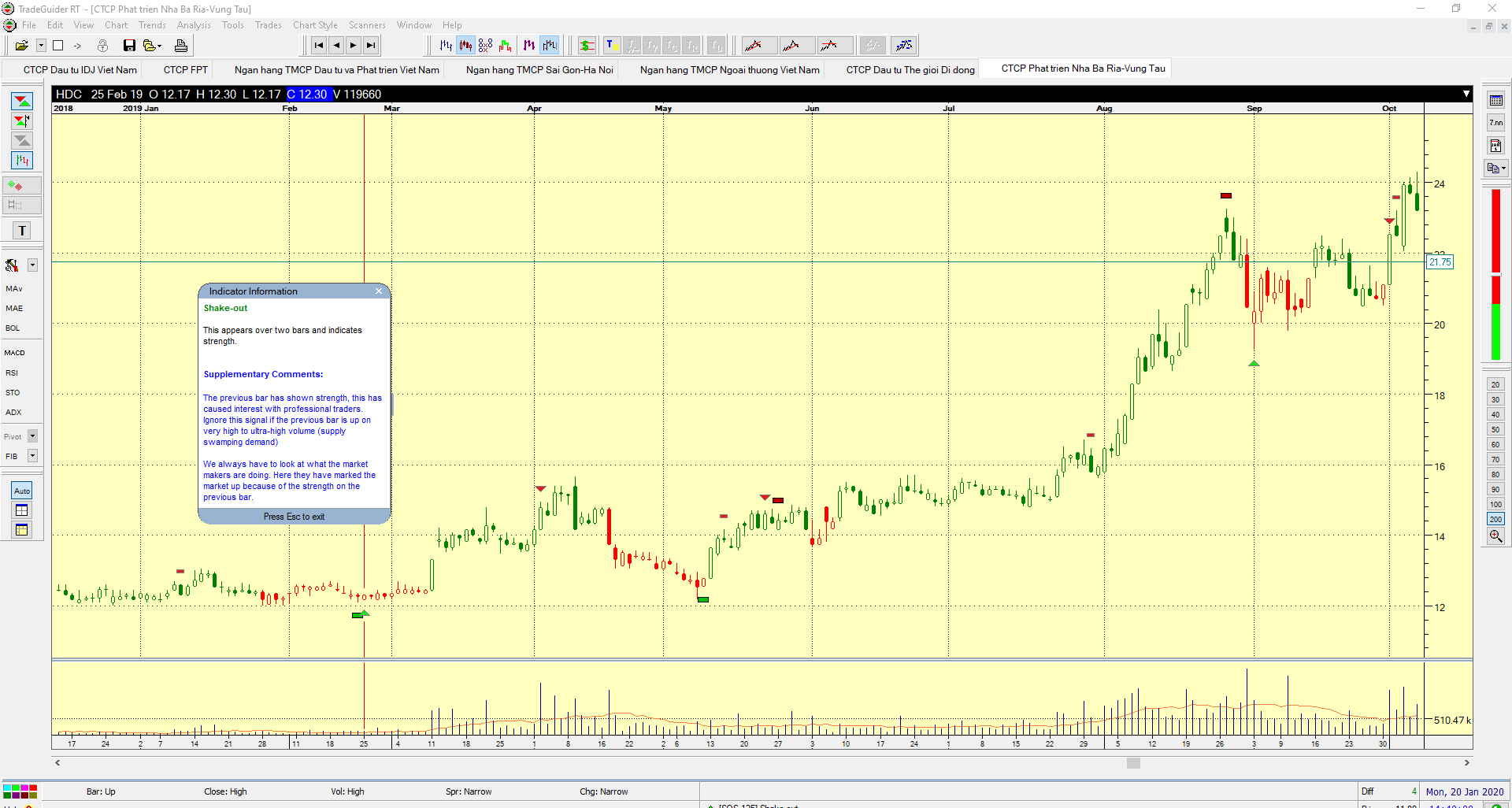Close the Indicator Information popup
Viewport: 1512px width, 808px height.
379,291
